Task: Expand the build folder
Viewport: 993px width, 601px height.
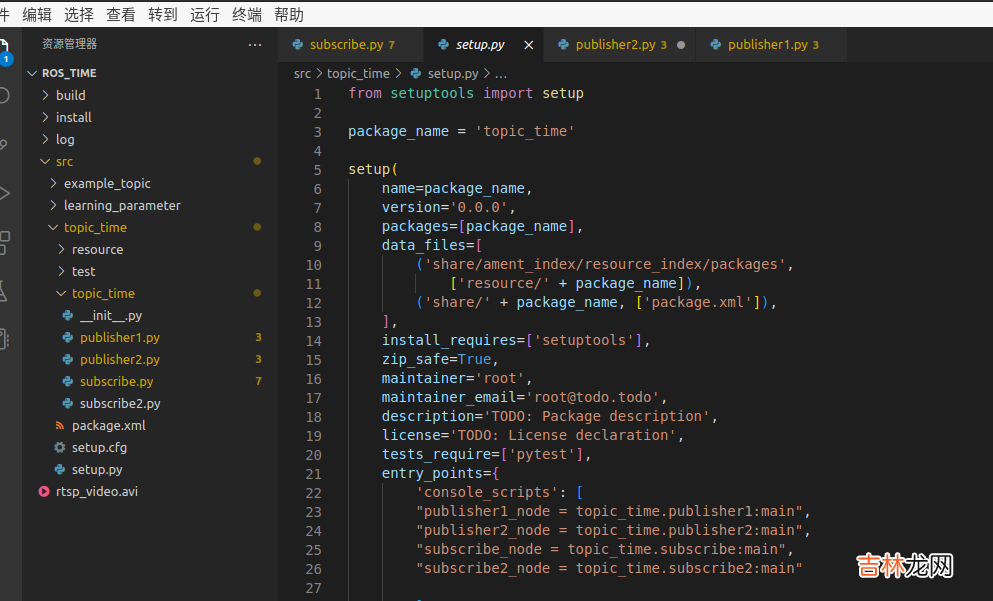Action: coord(70,95)
